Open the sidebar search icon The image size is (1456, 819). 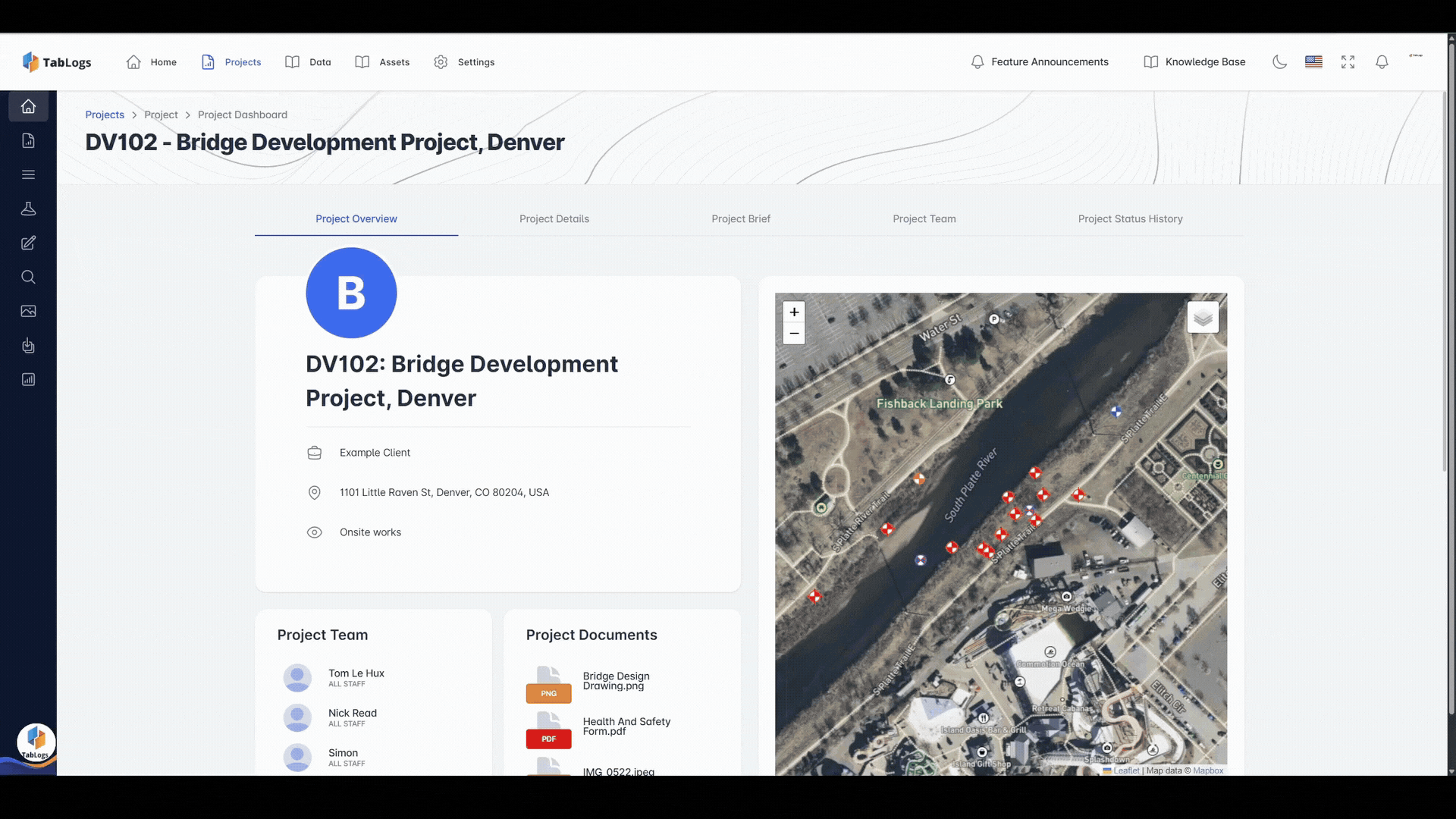(28, 277)
